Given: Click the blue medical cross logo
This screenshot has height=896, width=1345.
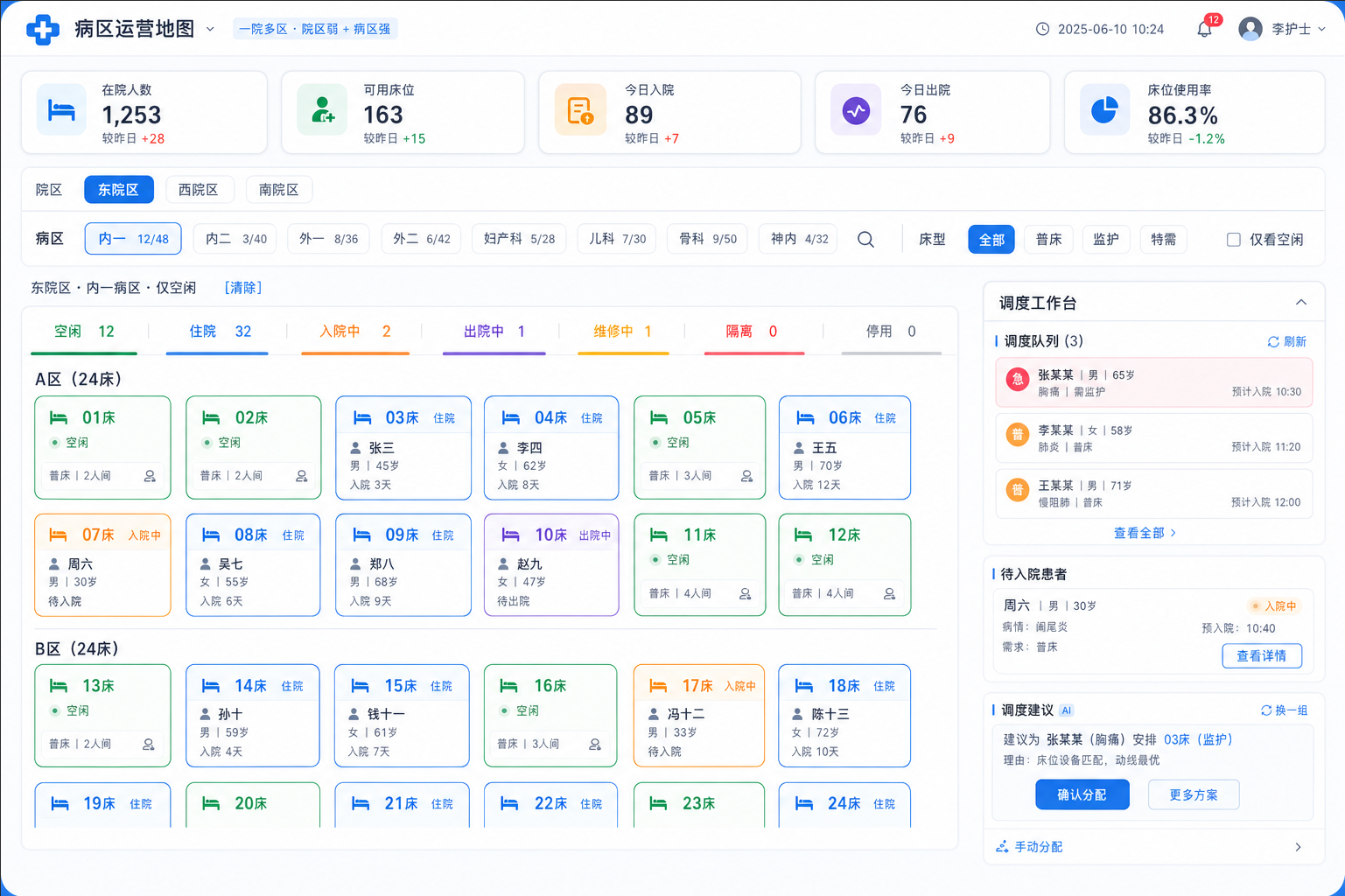Looking at the screenshot, I should pyautogui.click(x=43, y=29).
